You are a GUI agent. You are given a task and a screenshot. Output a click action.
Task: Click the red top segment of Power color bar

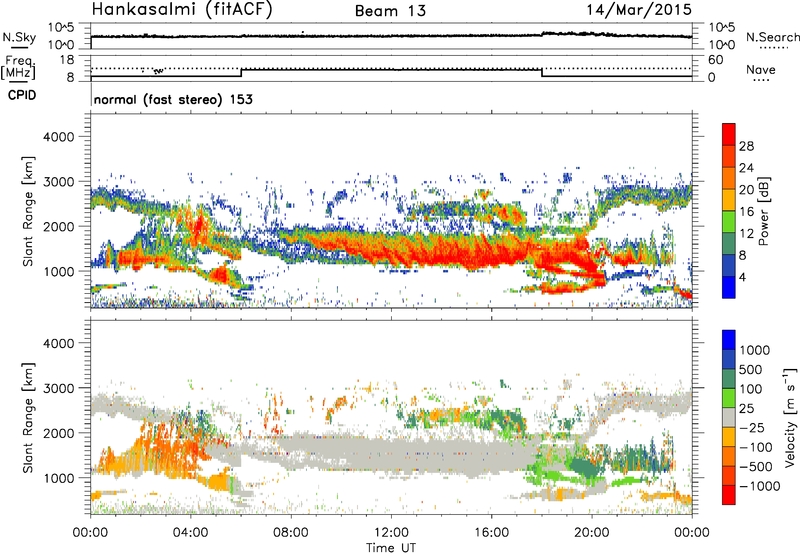(x=729, y=135)
